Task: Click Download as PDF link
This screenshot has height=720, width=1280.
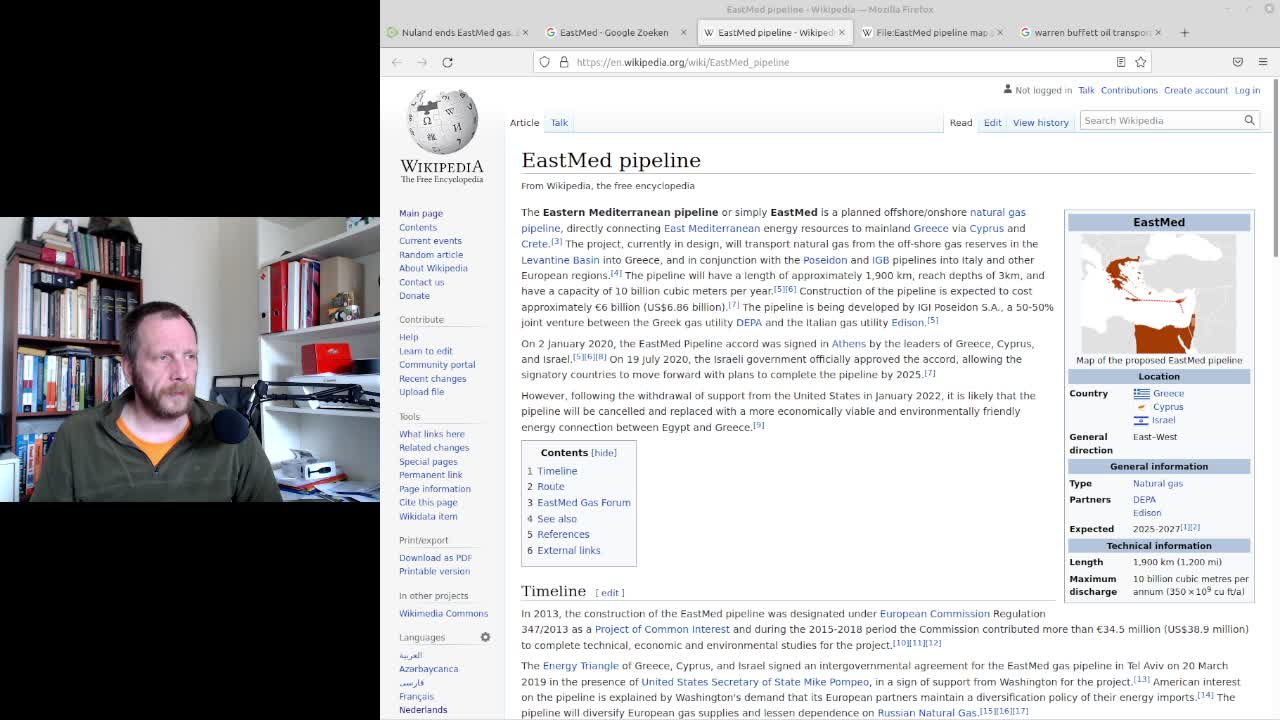Action: (x=435, y=558)
